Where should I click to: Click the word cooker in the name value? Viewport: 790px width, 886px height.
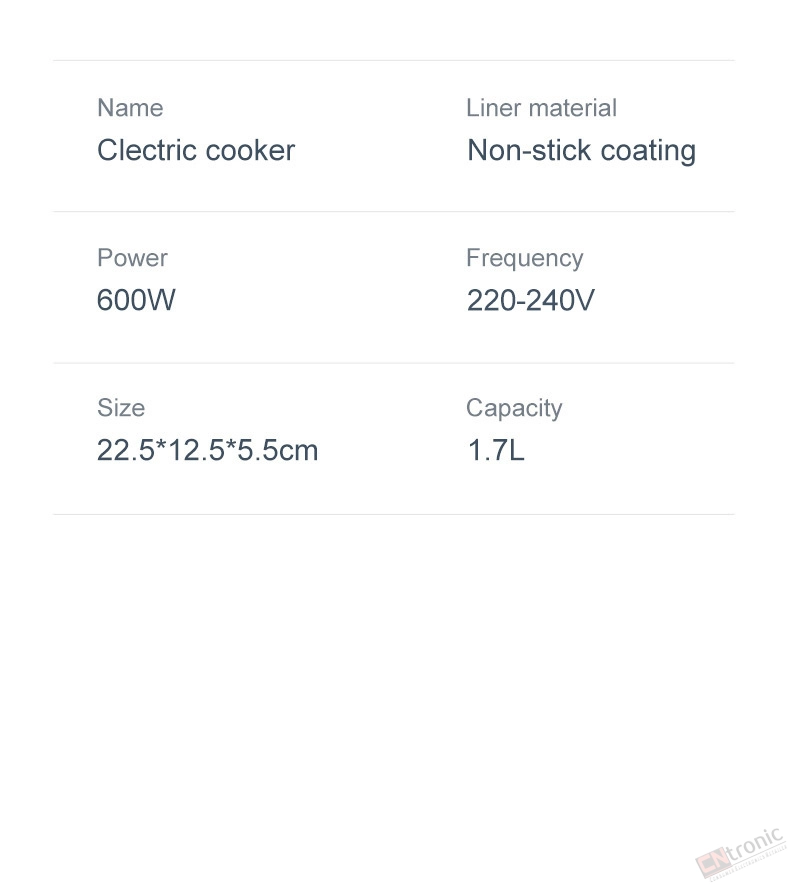click(250, 150)
